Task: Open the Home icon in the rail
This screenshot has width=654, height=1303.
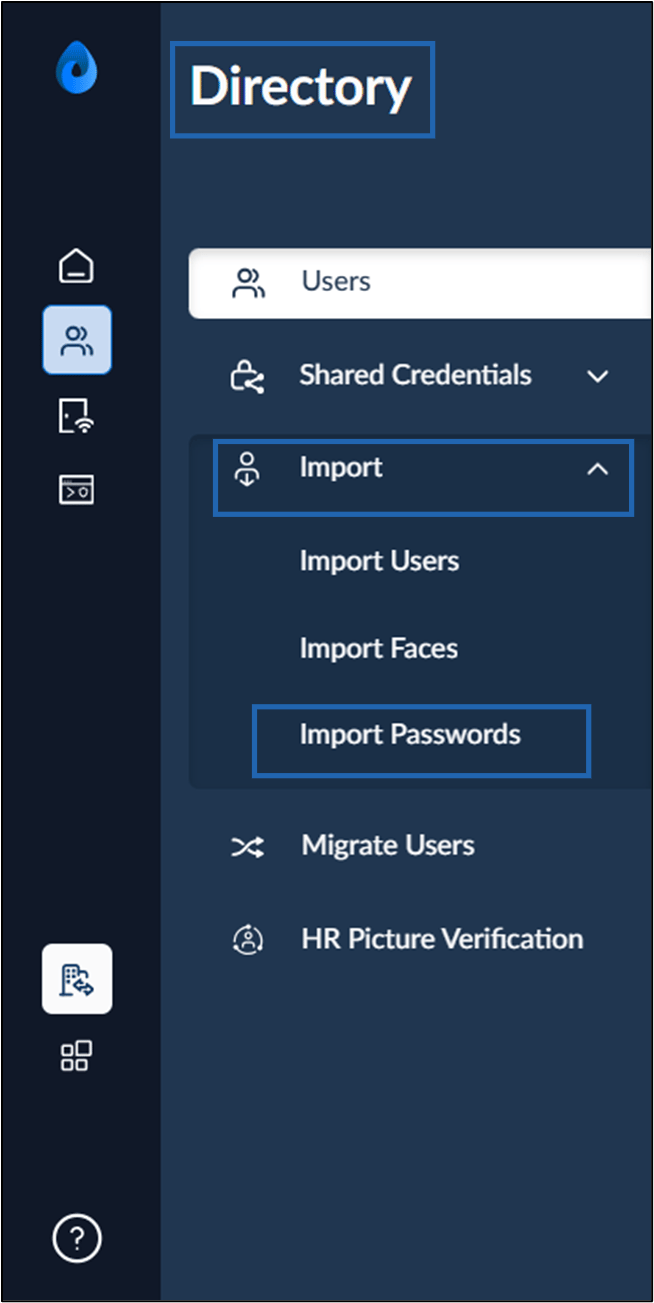Action: point(77,265)
